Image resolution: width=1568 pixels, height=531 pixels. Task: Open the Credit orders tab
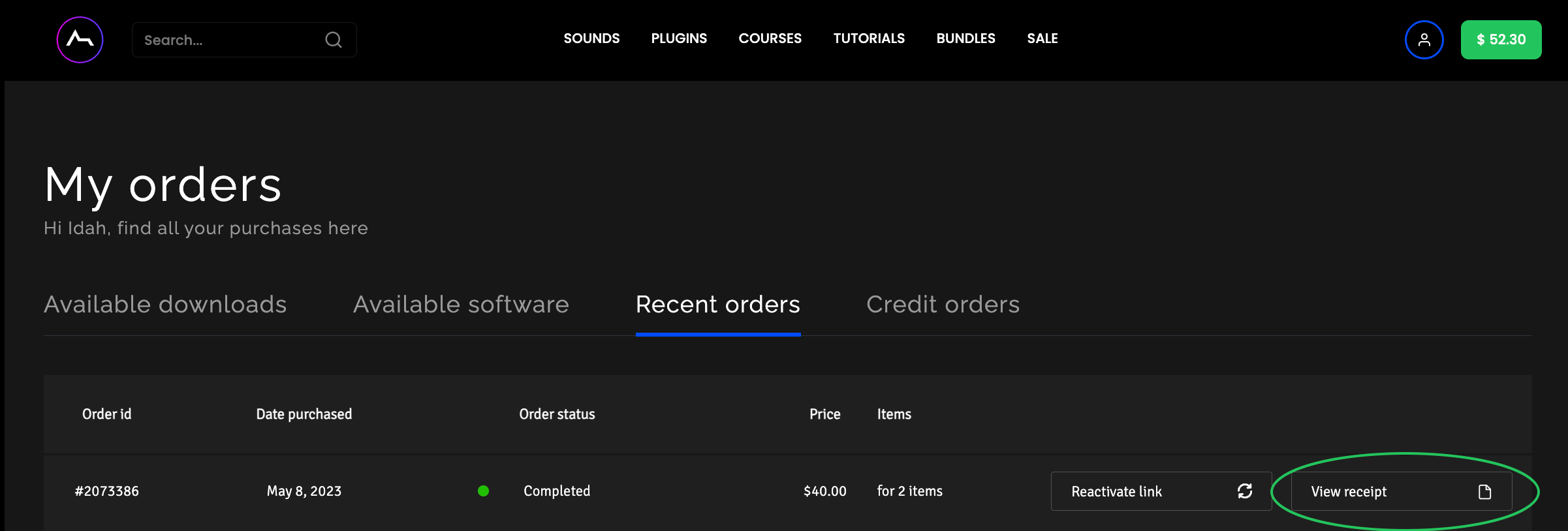click(x=943, y=305)
